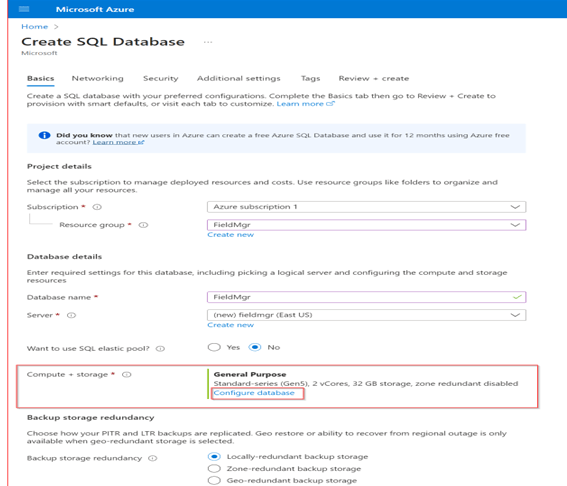The width and height of the screenshot is (567, 486).
Task: Click the Home breadcrumb link
Action: click(x=35, y=27)
